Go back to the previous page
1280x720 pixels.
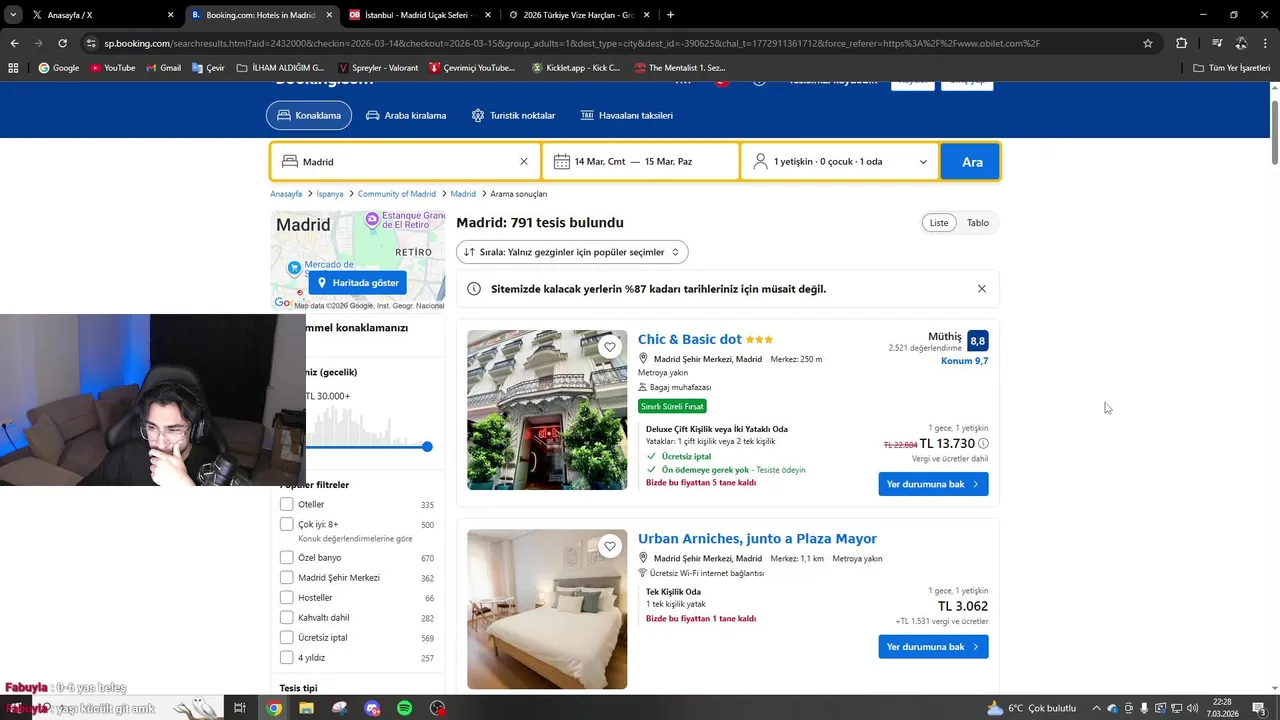14,43
